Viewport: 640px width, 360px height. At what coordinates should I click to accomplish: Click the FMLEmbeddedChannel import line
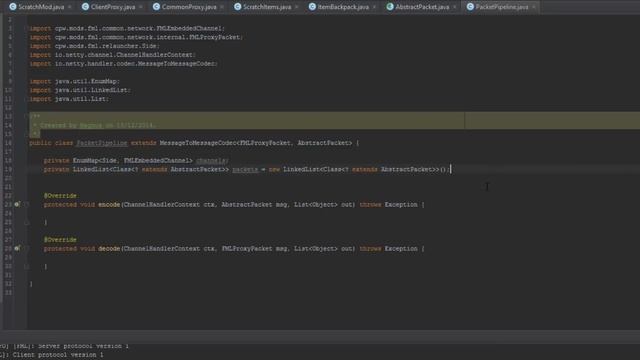pyautogui.click(x=127, y=29)
